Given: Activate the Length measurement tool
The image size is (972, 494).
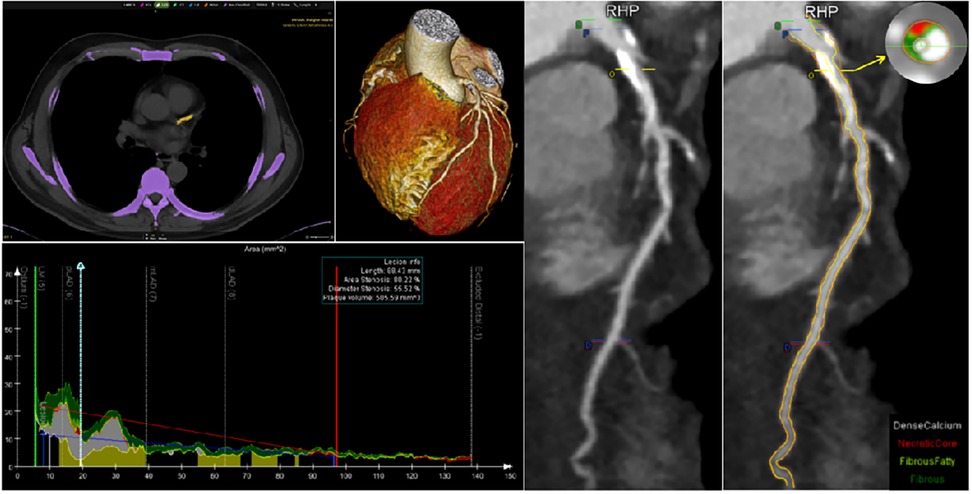Looking at the screenshot, I should [x=303, y=5].
